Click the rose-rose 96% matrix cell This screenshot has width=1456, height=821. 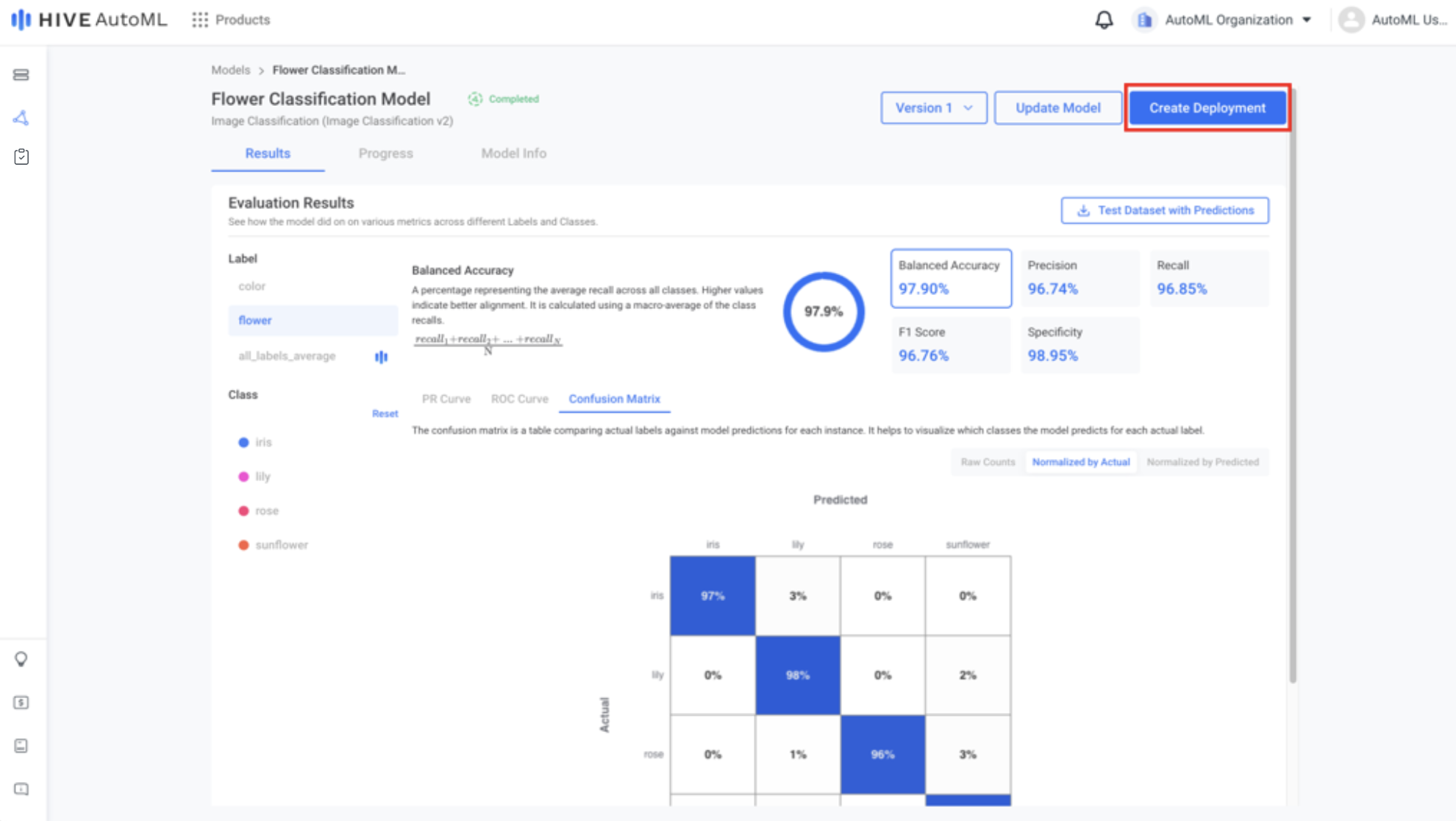click(882, 755)
